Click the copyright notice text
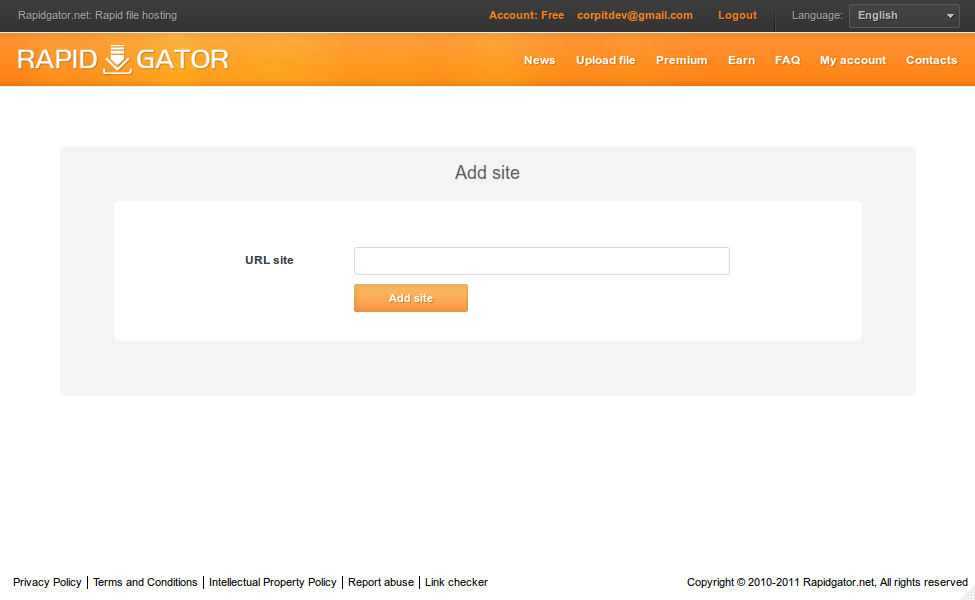Viewport: 975px width, 600px height. 827,583
